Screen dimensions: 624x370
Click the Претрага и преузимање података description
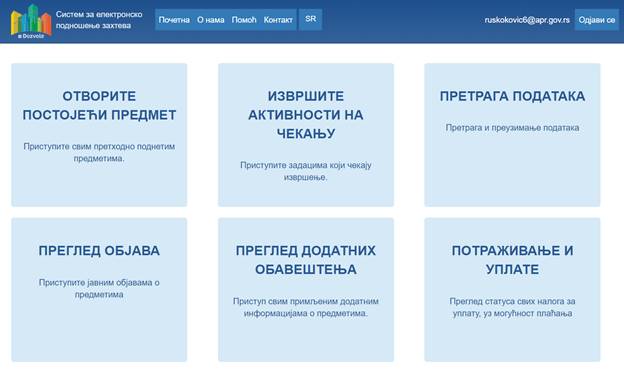pyautogui.click(x=512, y=128)
